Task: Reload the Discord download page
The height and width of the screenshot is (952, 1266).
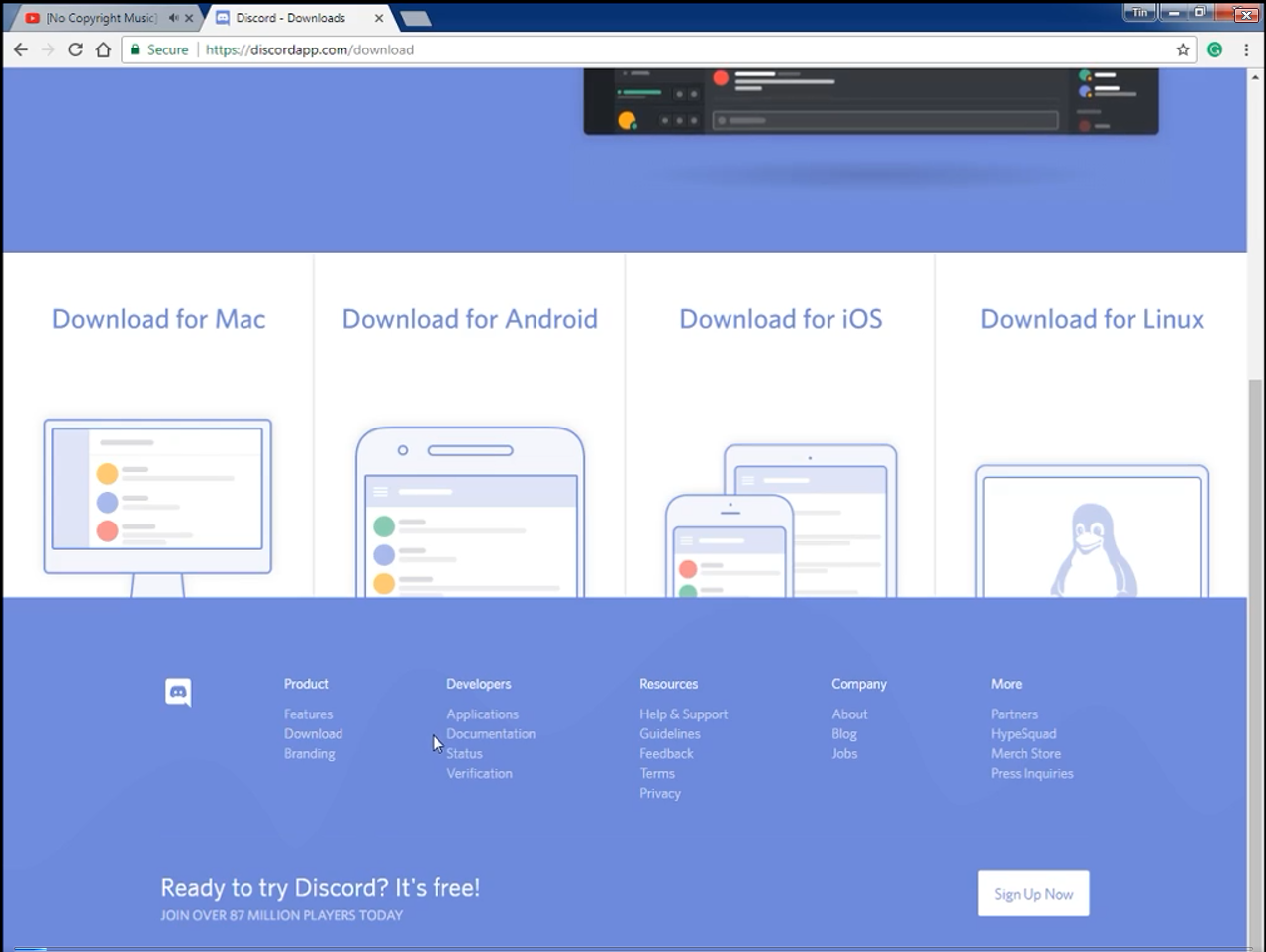Action: point(75,49)
